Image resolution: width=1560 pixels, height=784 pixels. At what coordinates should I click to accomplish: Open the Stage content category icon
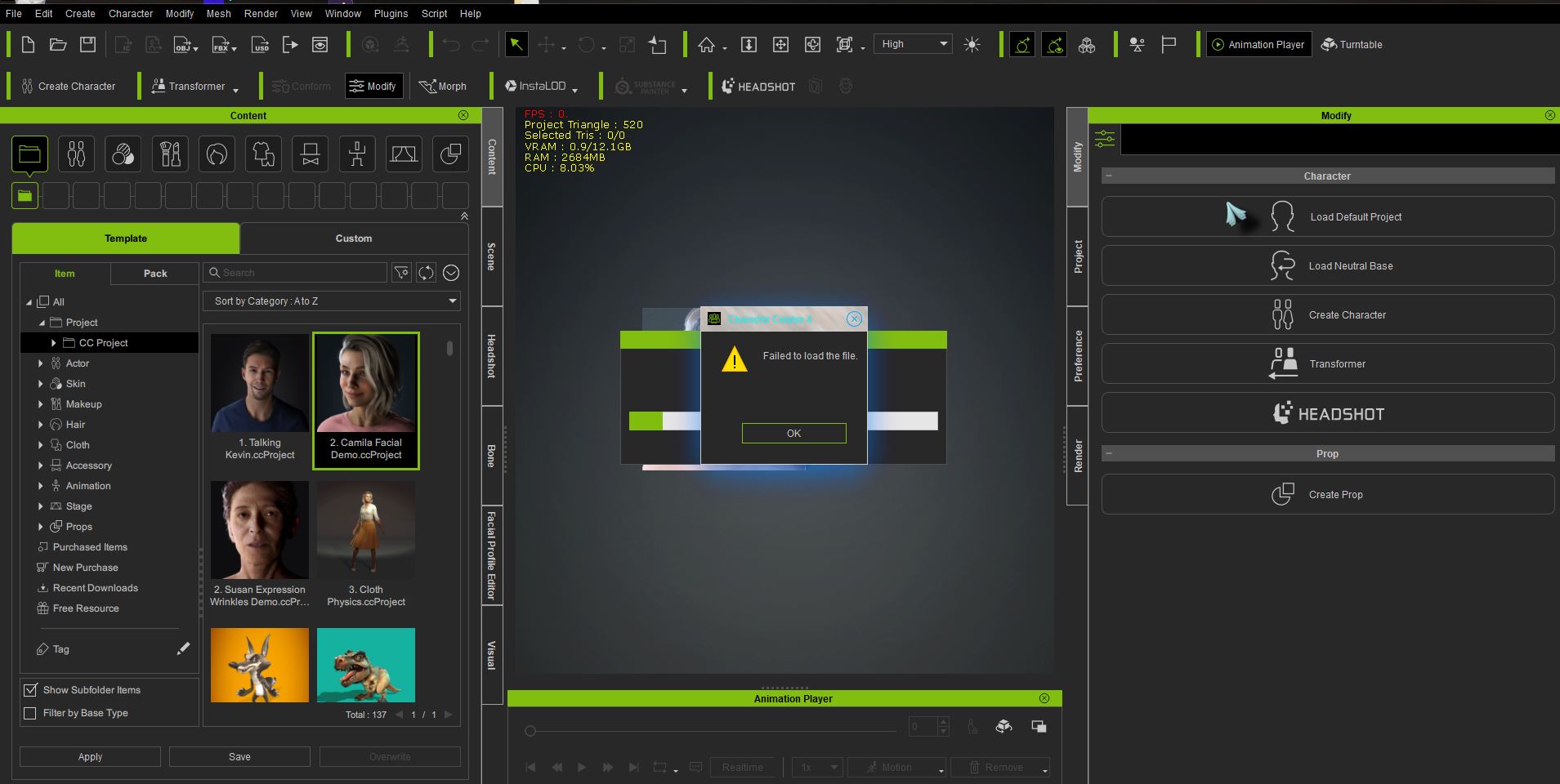(404, 154)
